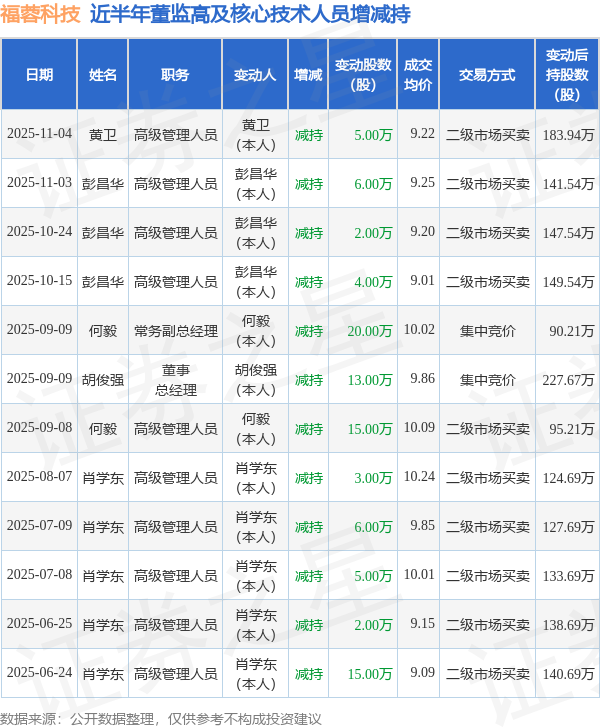Click 胡俊强 in the 姓名 column
Viewport: 600px width, 728px height.
coord(103,380)
